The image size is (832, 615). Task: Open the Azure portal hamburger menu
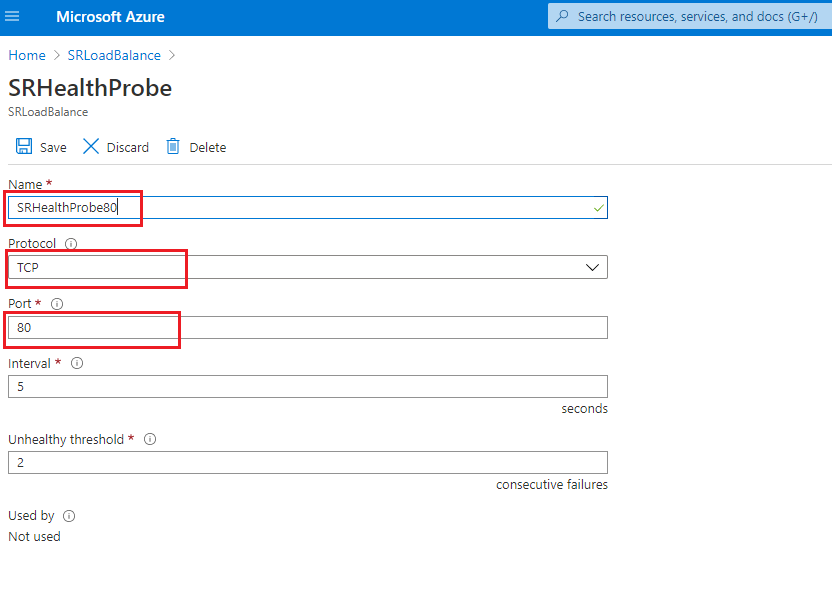click(13, 17)
